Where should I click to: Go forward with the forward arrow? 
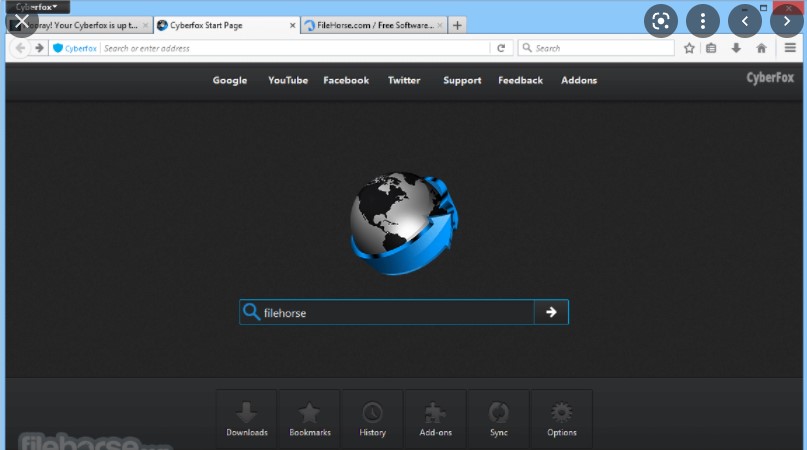click(x=39, y=48)
